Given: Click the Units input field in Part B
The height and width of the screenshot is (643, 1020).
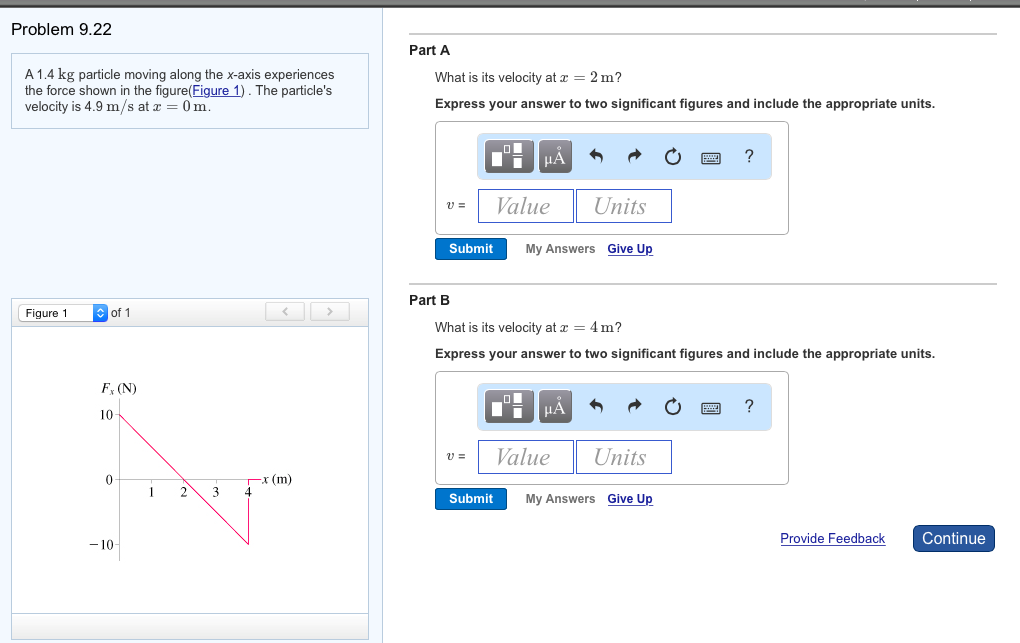Looking at the screenshot, I should pos(623,456).
